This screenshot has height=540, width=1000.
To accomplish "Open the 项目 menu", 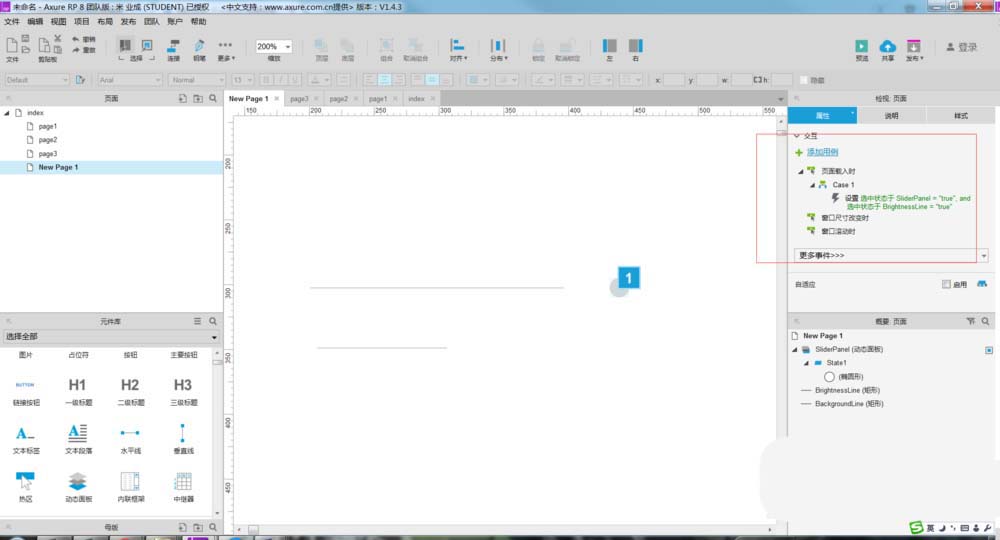I will 82,22.
